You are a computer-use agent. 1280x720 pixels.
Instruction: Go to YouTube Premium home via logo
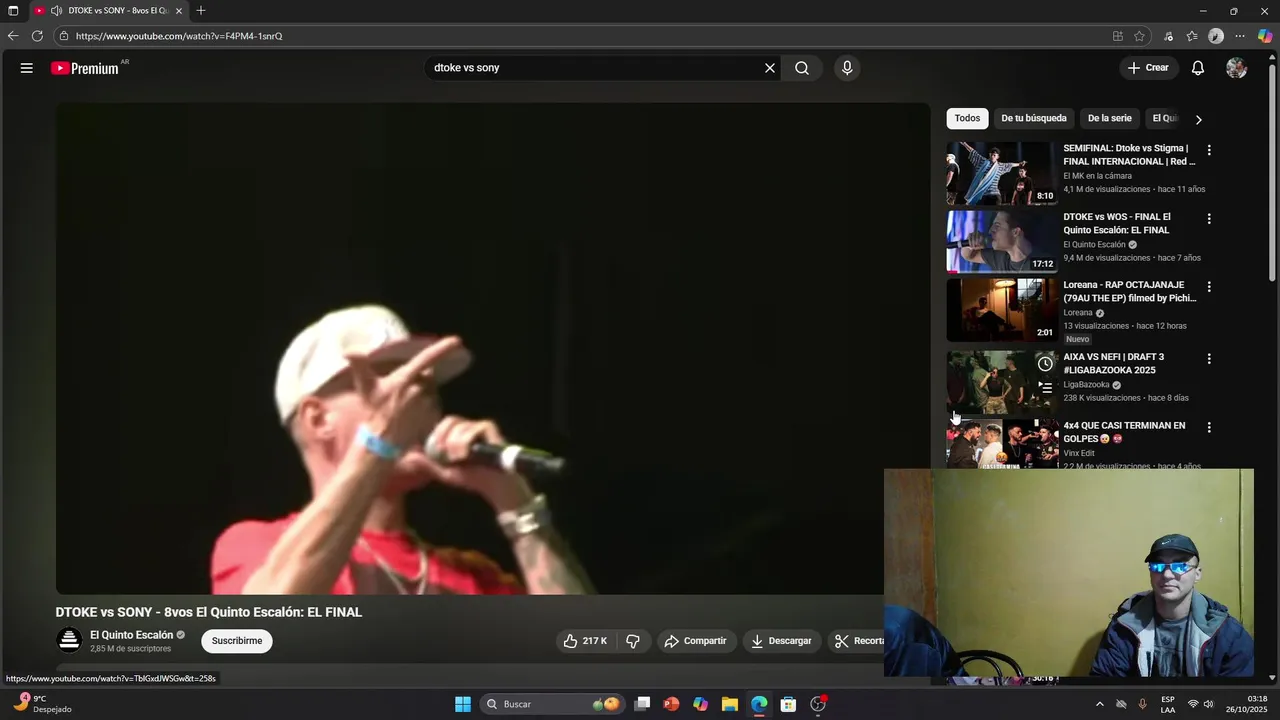(x=87, y=68)
